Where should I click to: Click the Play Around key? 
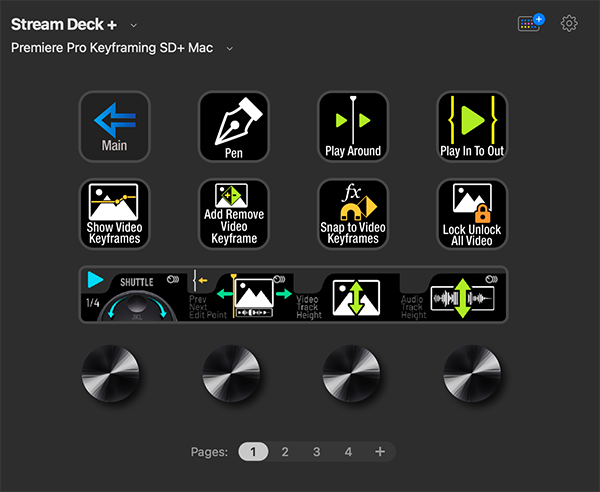(x=353, y=127)
